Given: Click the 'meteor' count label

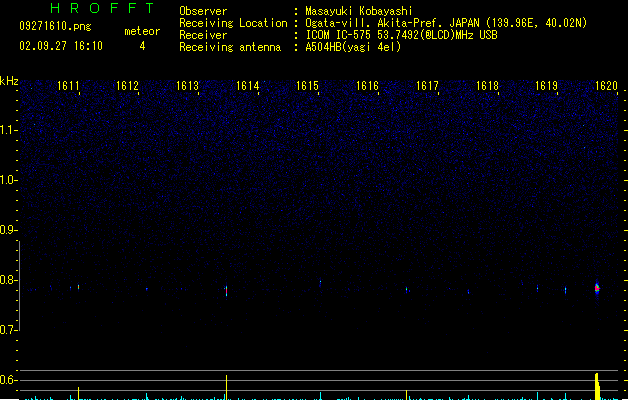Looking at the screenshot, I should click(x=142, y=31).
